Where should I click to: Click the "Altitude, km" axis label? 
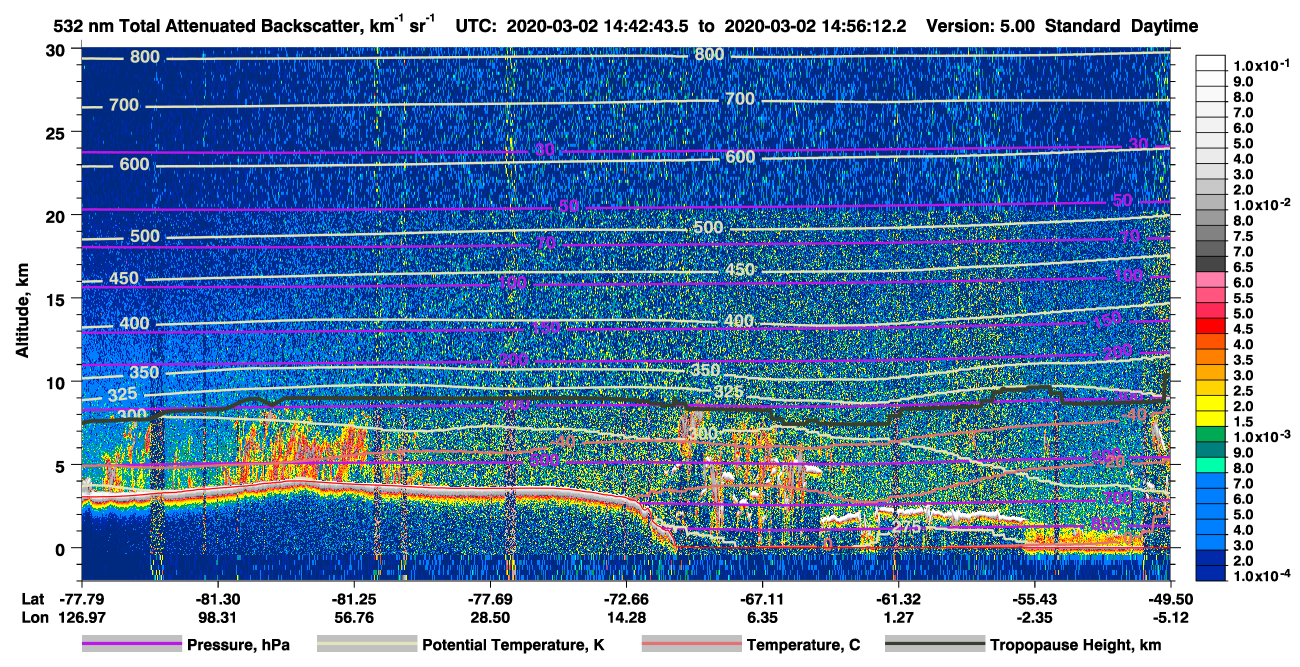(22, 313)
